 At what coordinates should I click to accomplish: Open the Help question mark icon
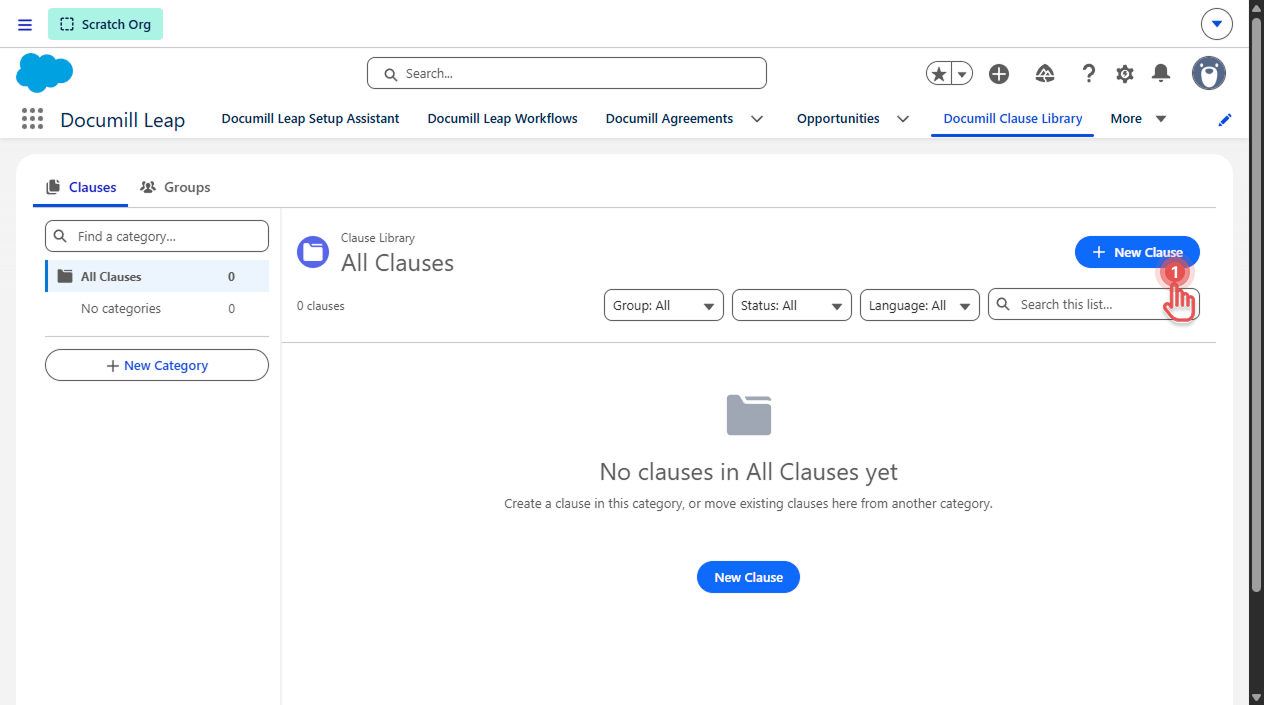[1089, 74]
